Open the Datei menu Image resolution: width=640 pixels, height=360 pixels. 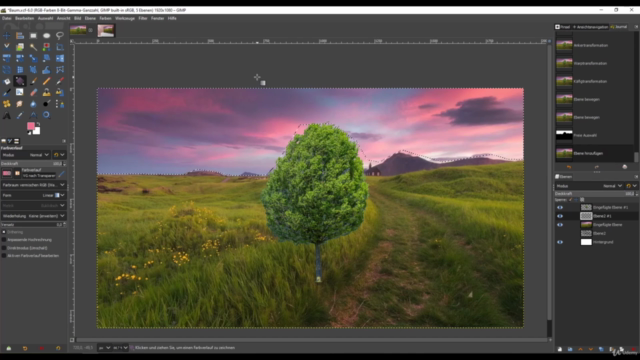point(7,18)
